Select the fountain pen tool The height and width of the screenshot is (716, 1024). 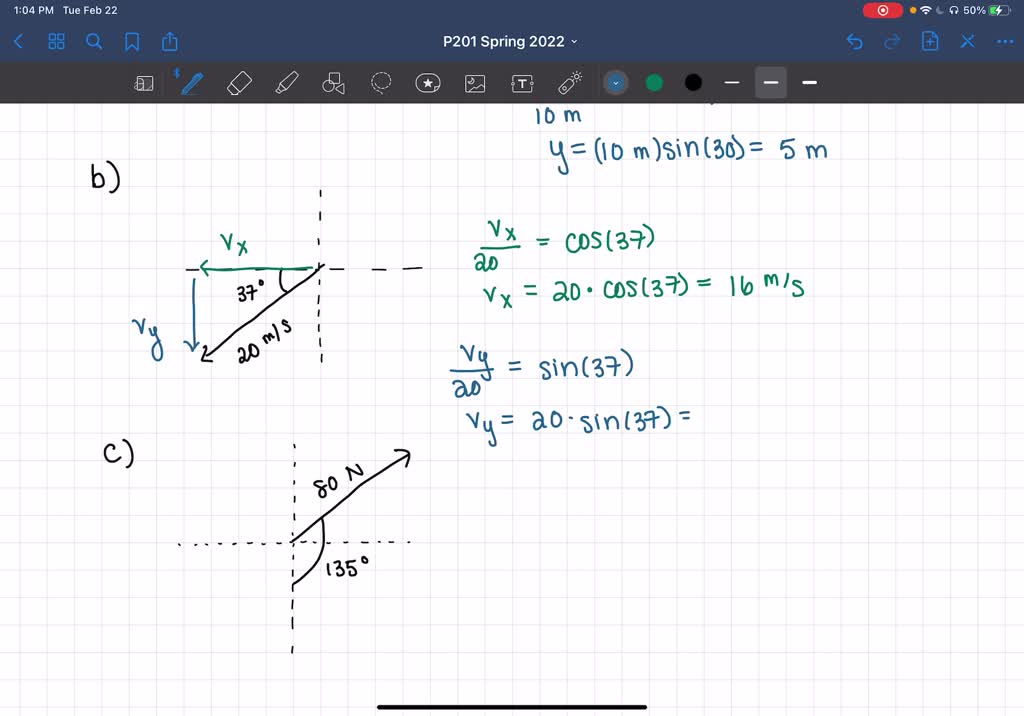[190, 82]
